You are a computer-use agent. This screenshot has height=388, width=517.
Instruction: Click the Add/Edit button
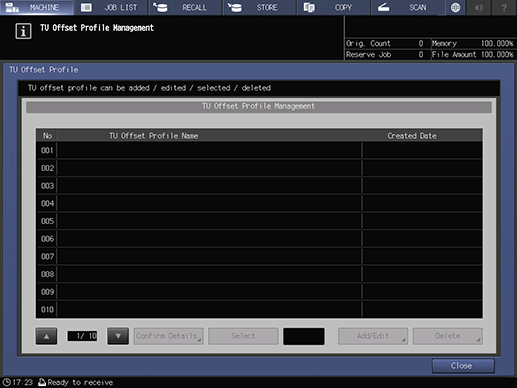pyautogui.click(x=373, y=336)
